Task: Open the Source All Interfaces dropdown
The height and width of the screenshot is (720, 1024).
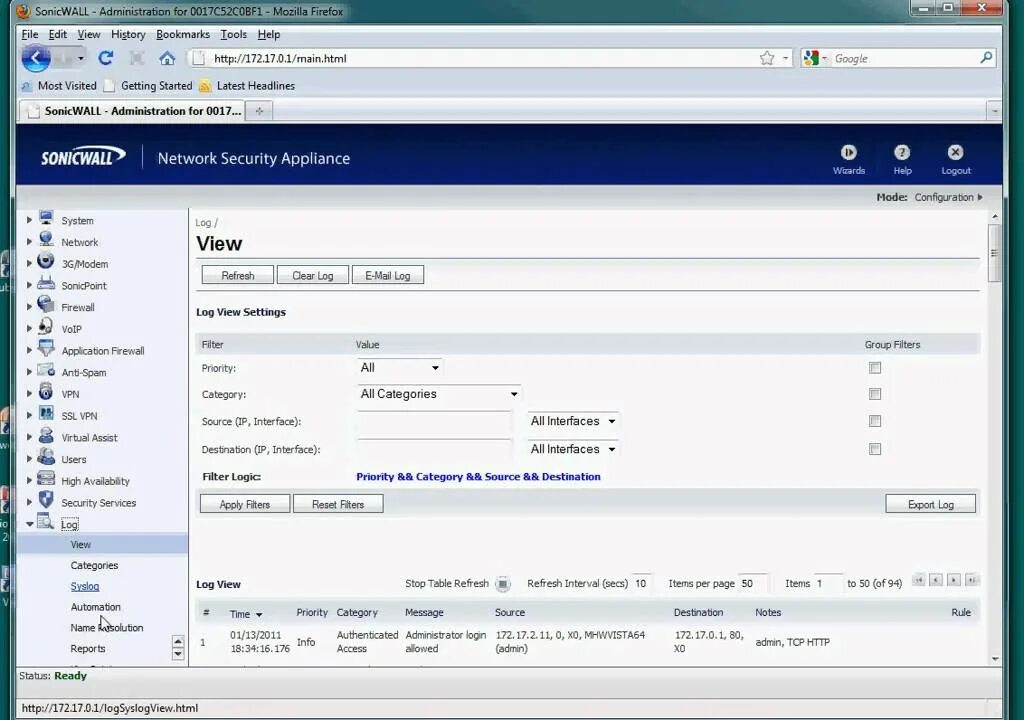Action: pyautogui.click(x=573, y=421)
